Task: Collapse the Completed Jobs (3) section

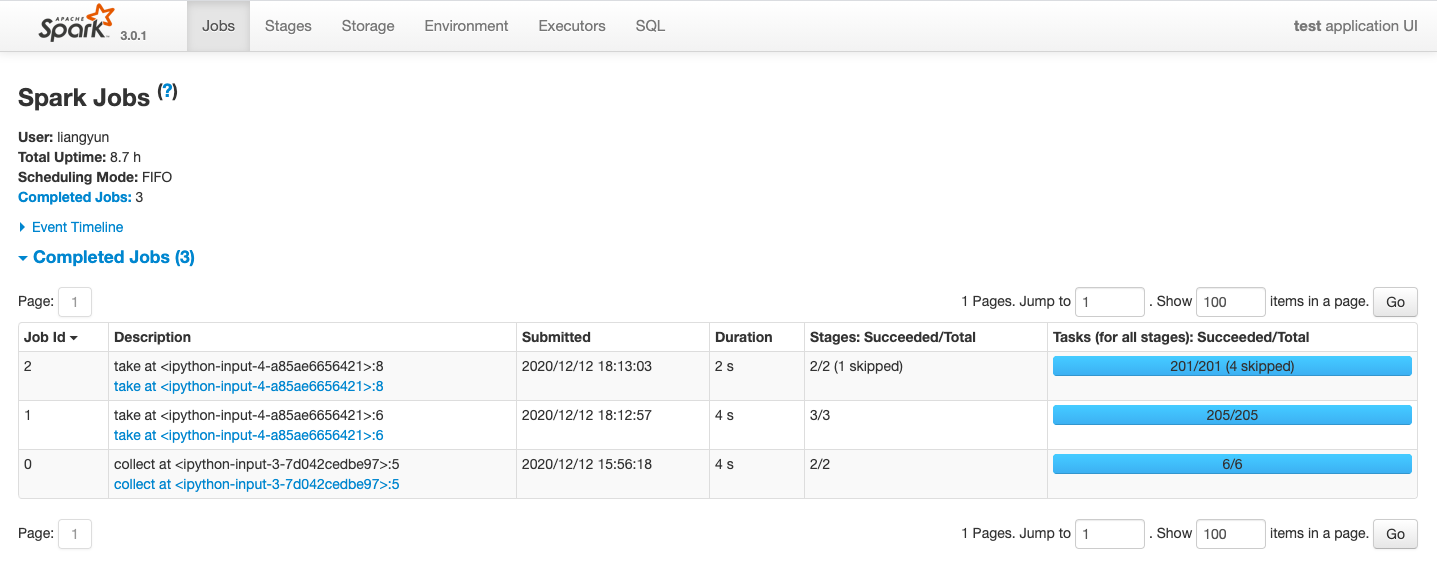Action: [x=106, y=257]
